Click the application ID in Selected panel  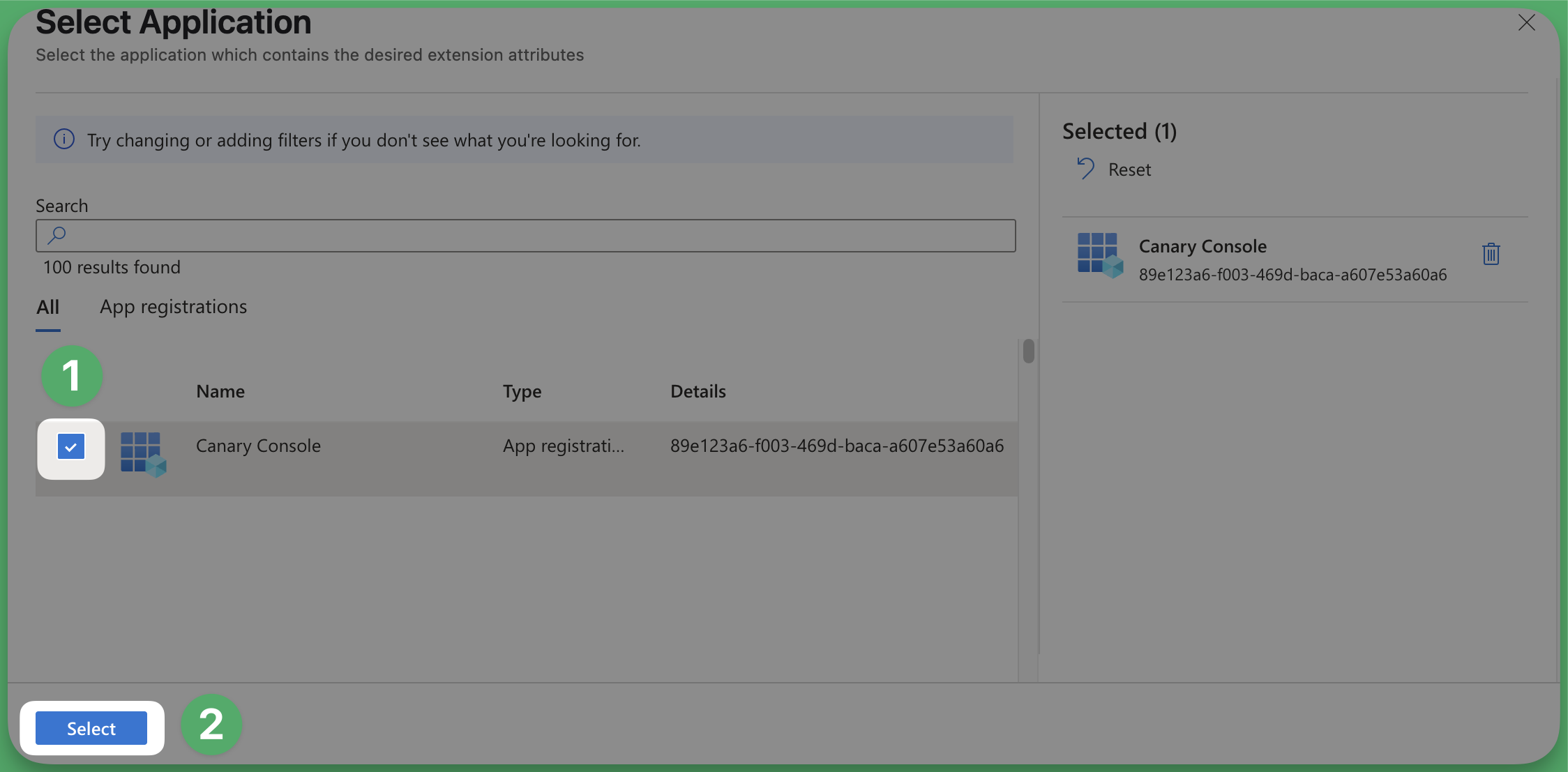click(1292, 275)
